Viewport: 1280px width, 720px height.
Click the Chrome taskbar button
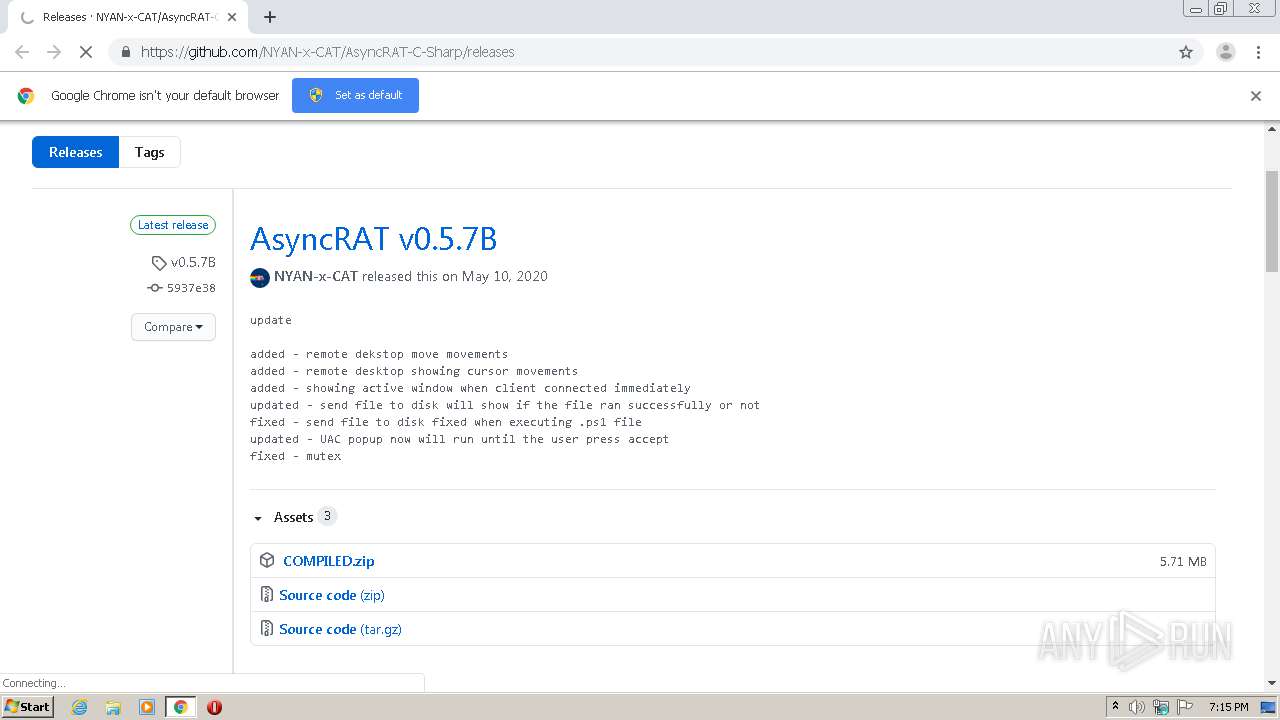[x=180, y=707]
